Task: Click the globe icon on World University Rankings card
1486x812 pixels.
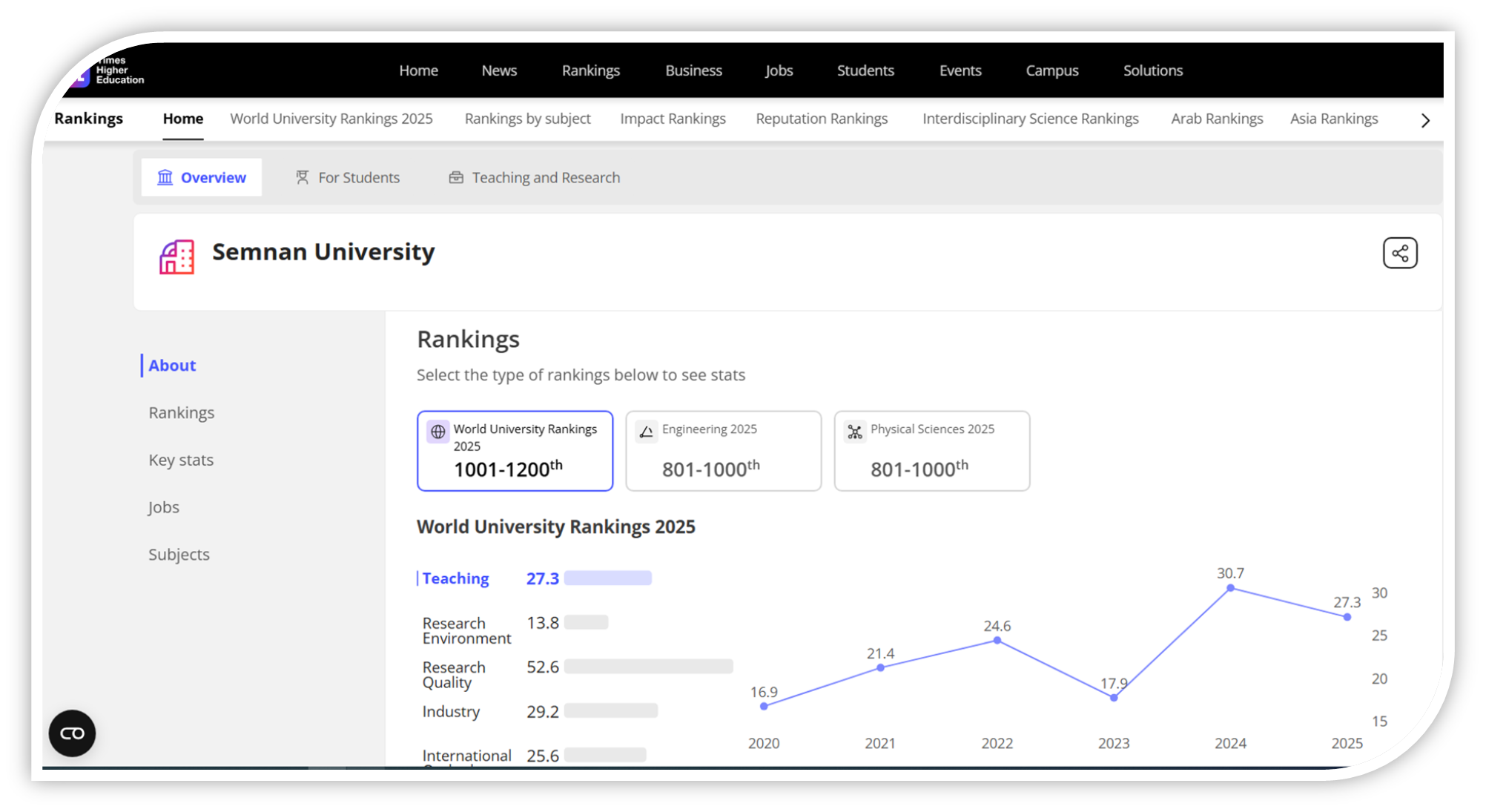Action: (438, 431)
